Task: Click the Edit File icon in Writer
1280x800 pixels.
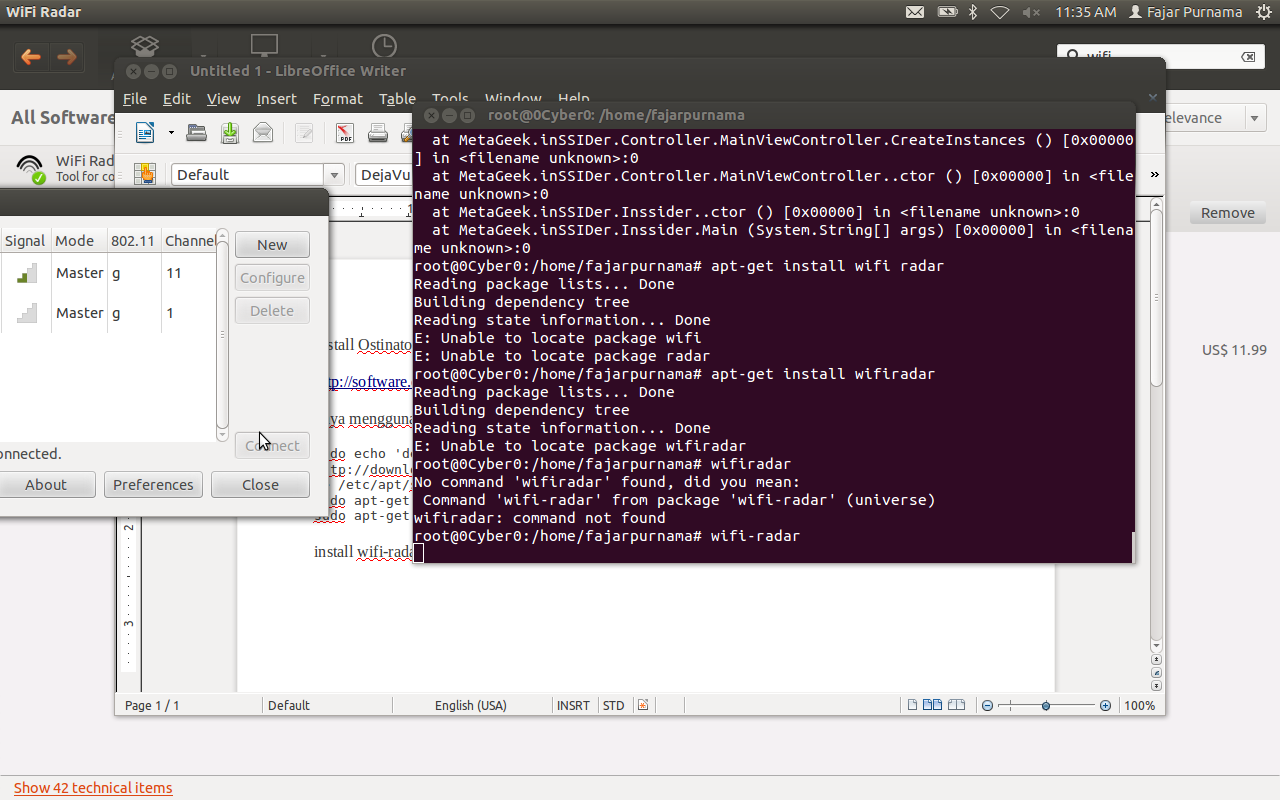Action: pyautogui.click(x=304, y=132)
